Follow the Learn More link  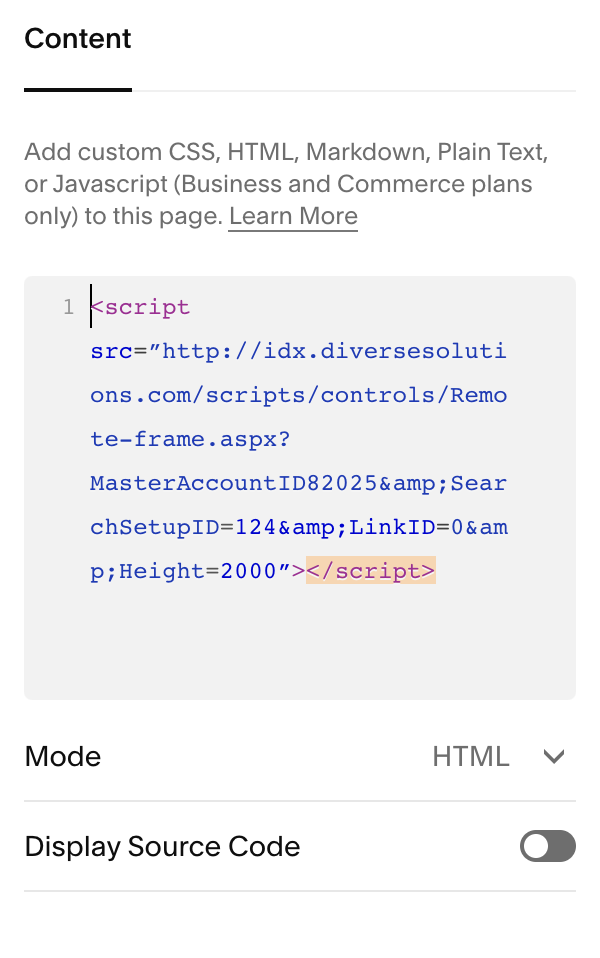point(293,216)
